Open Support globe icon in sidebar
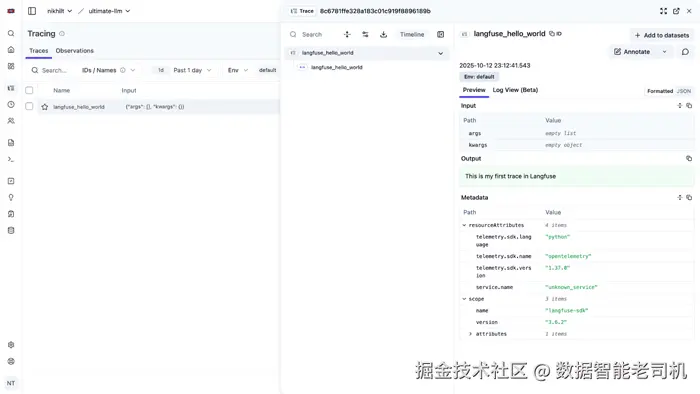Image resolution: width=700 pixels, height=394 pixels. [11, 361]
